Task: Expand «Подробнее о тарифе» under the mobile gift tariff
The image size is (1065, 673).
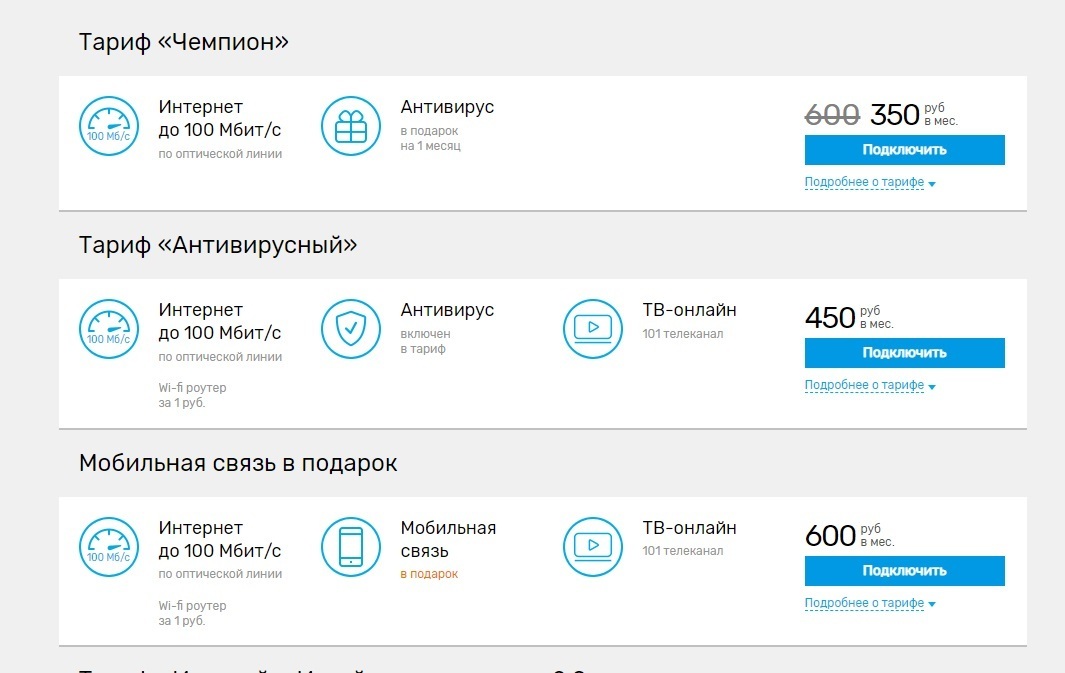Action: pos(865,603)
